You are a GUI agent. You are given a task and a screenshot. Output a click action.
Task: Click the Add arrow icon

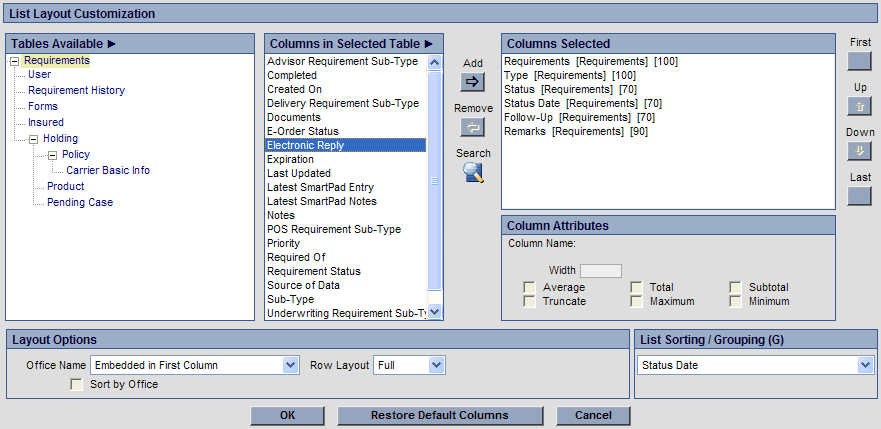point(472,82)
